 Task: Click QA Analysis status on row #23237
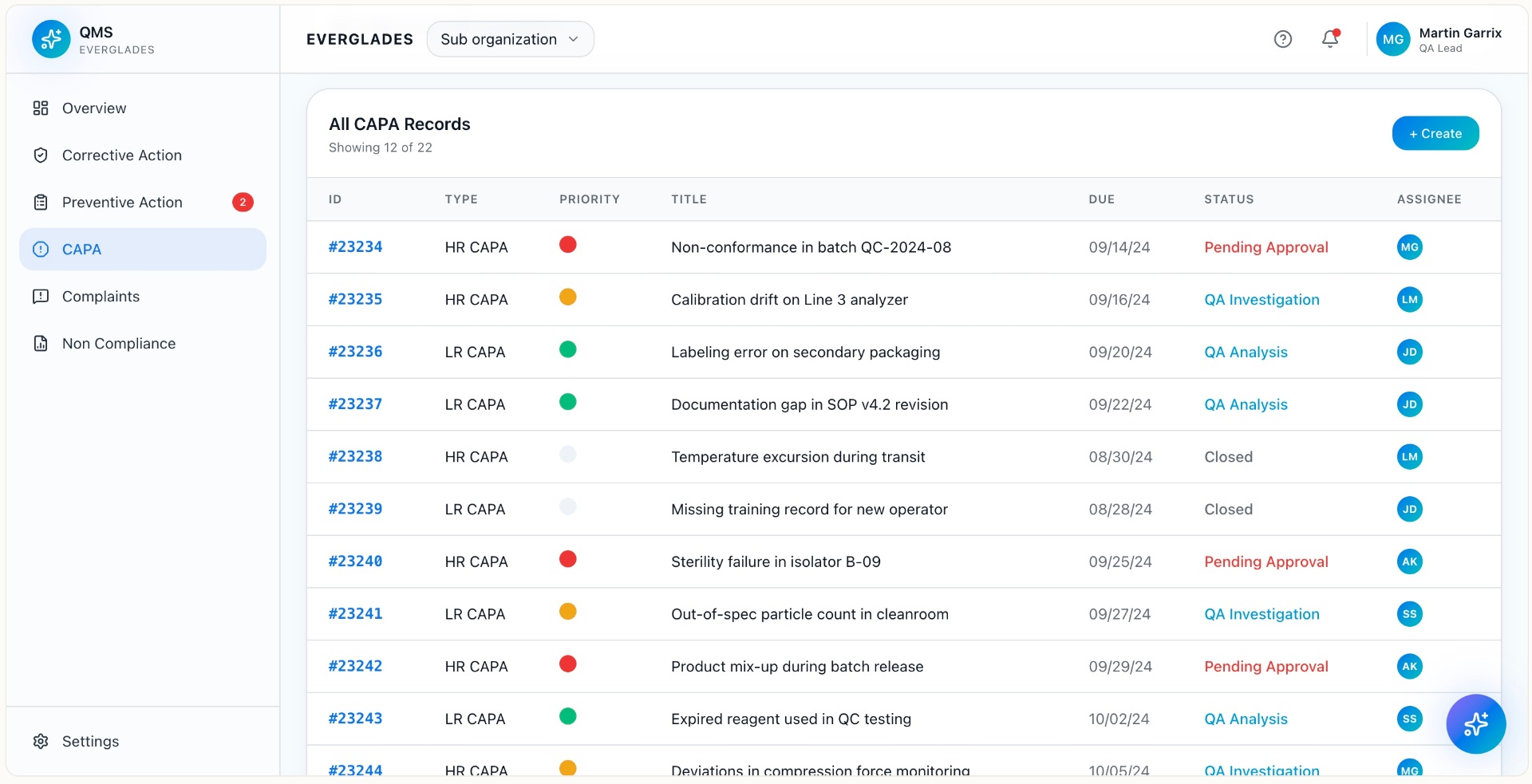coord(1246,404)
